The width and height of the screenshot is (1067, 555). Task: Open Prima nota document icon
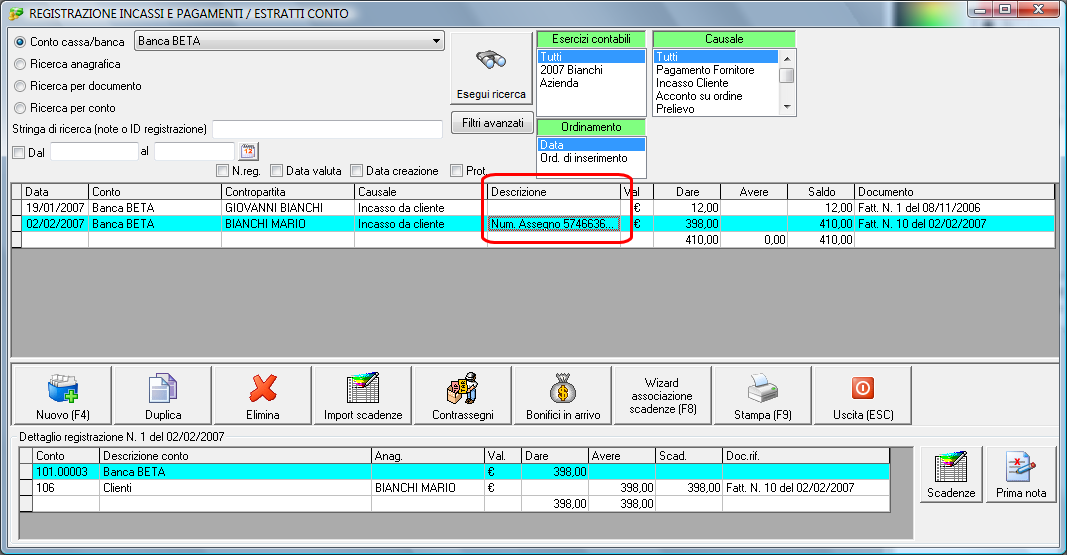(x=1021, y=467)
